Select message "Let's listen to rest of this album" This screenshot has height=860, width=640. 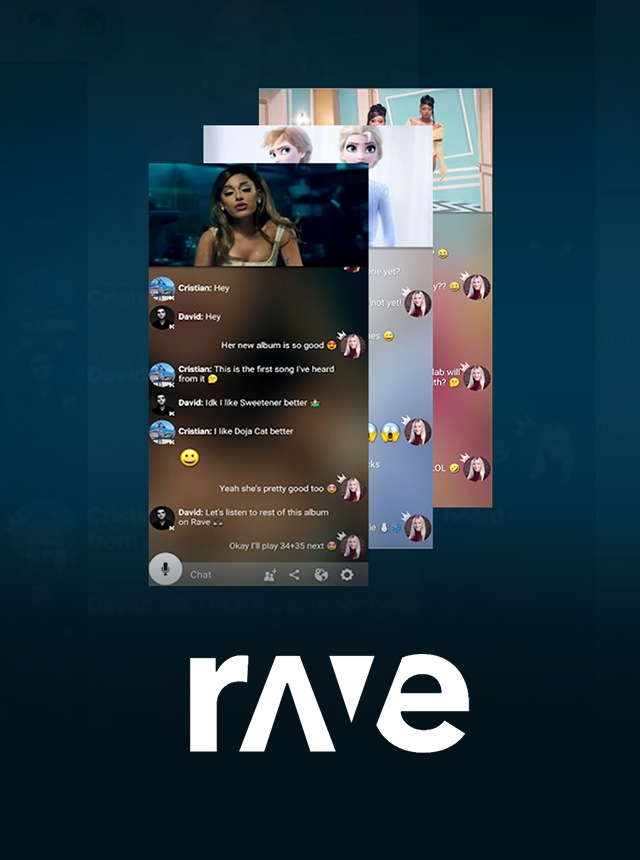pos(254,517)
